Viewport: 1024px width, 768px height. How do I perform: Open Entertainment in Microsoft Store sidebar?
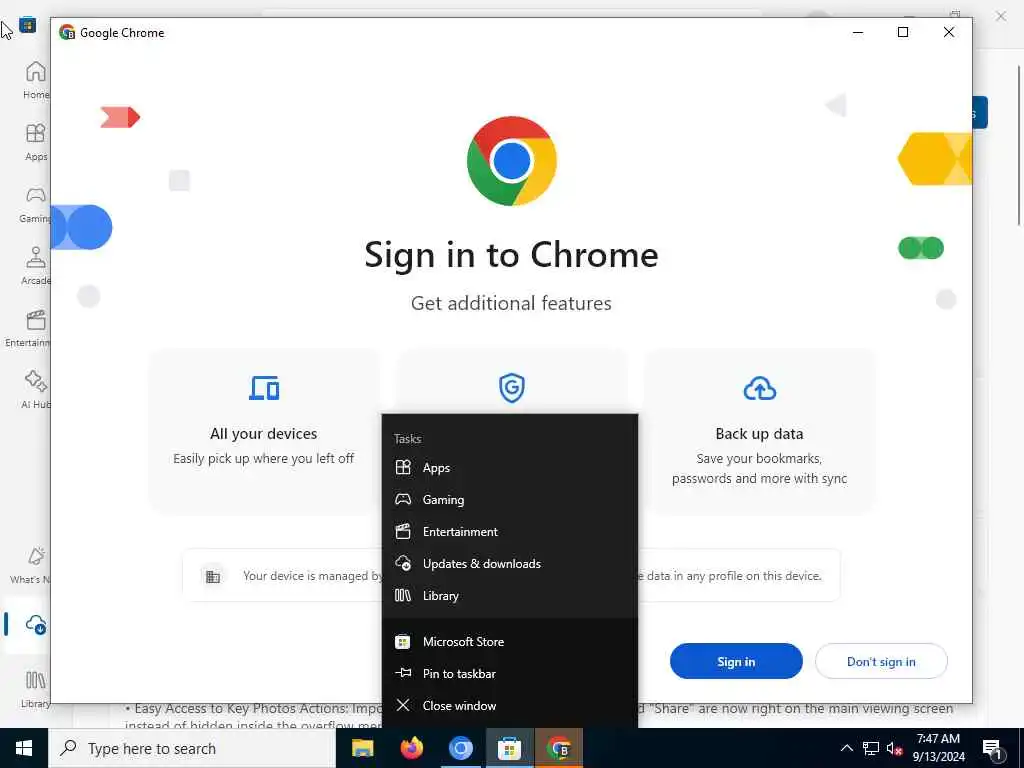pyautogui.click(x=29, y=328)
